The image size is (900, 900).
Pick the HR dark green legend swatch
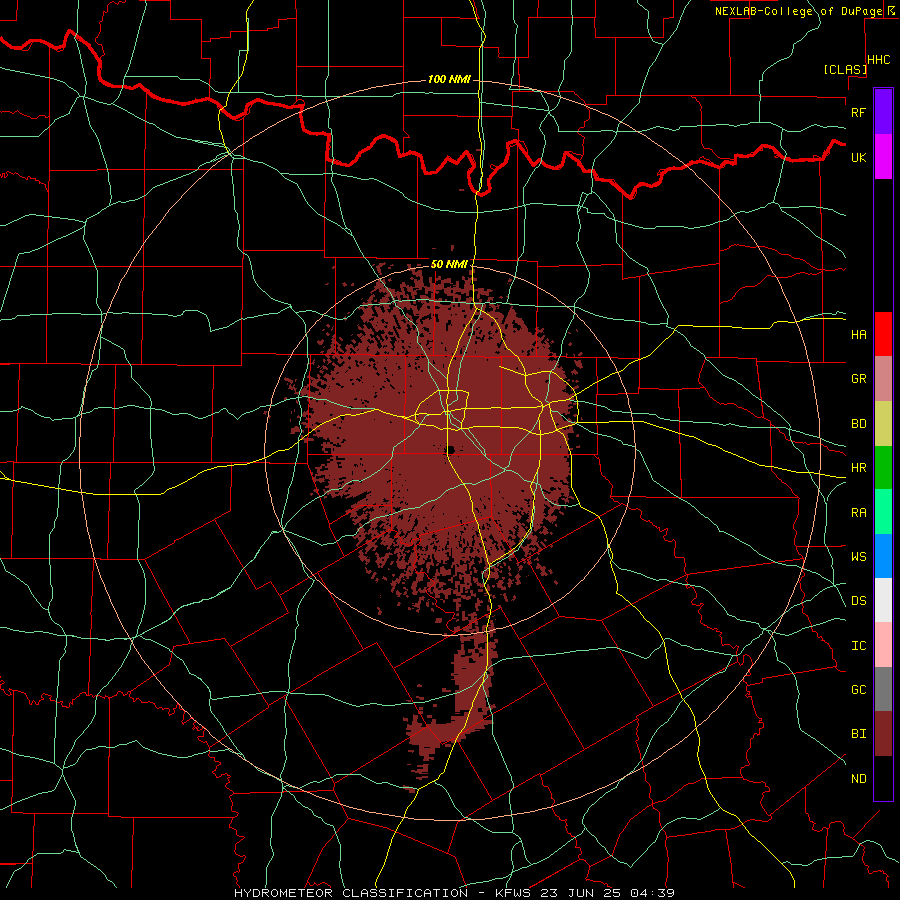883,468
